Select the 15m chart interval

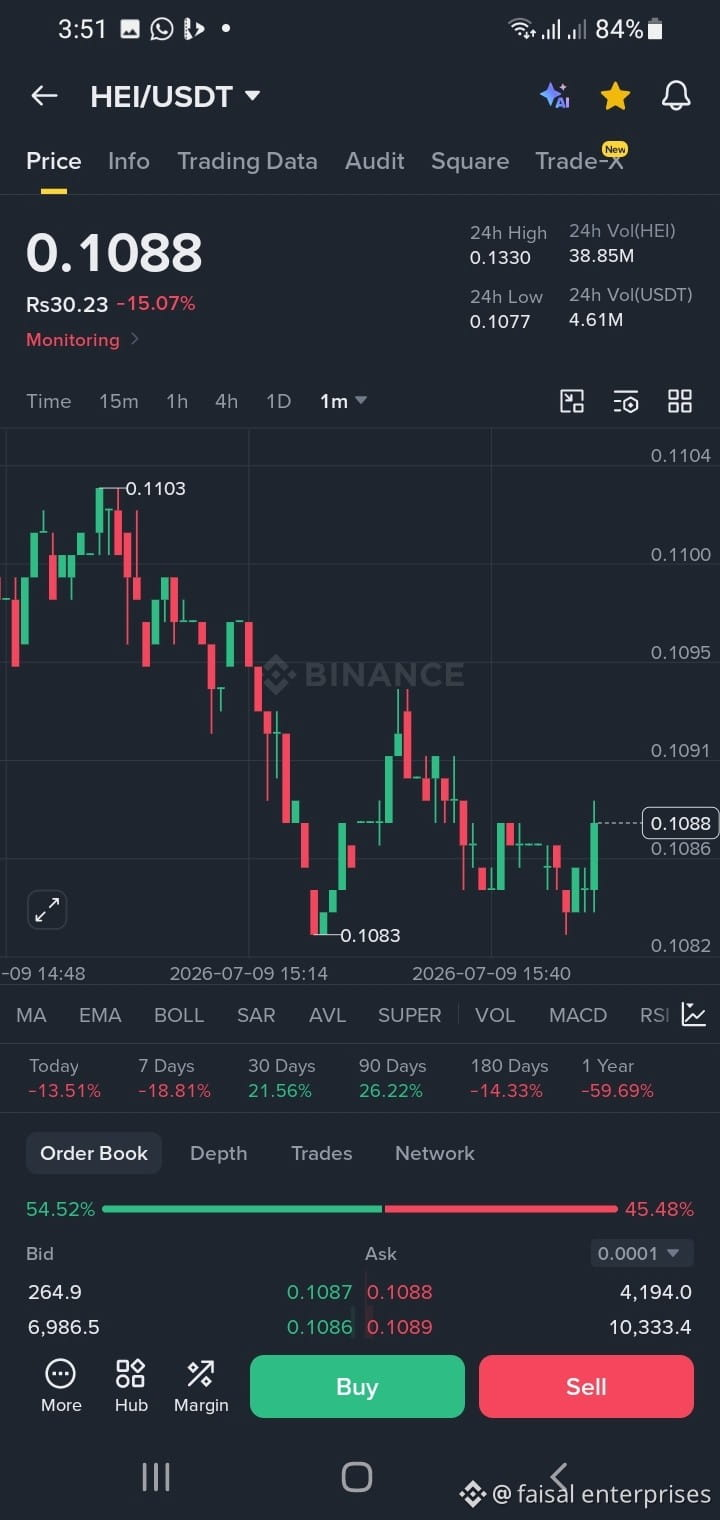click(x=118, y=401)
